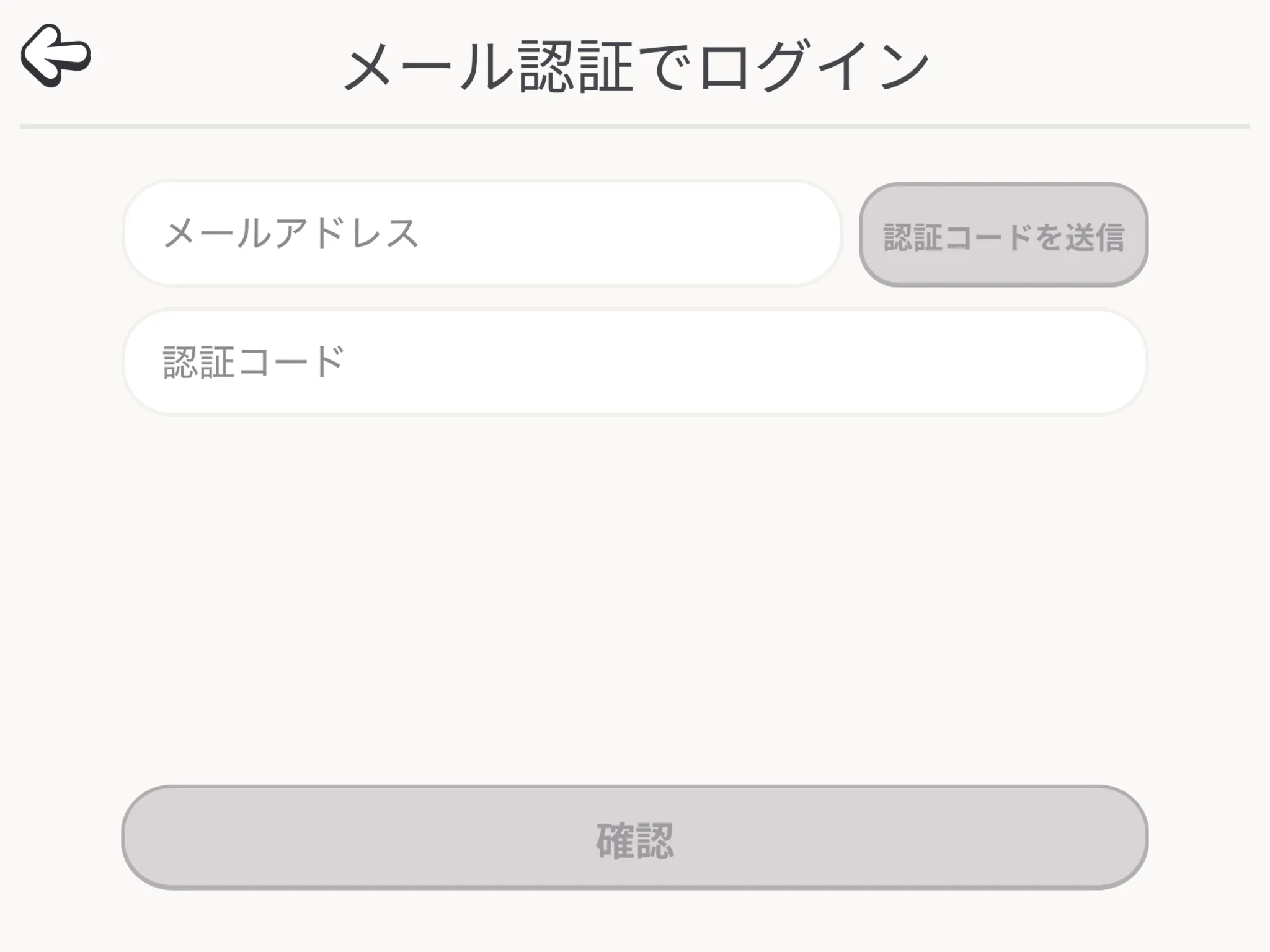The height and width of the screenshot is (952, 1270).
Task: Tap the header's back navigation arrow
Action: [56, 56]
